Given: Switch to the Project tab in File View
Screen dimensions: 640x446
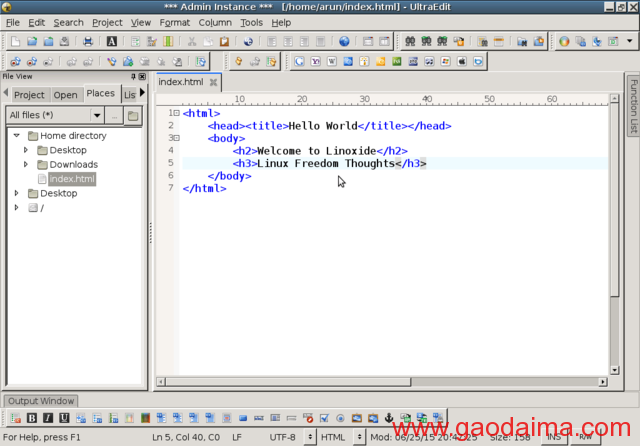Looking at the screenshot, I should click(29, 95).
